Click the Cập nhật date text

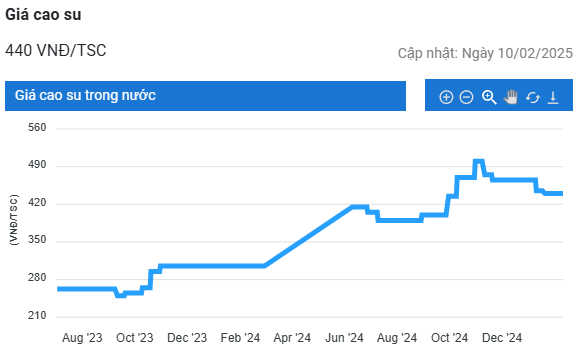click(x=485, y=53)
